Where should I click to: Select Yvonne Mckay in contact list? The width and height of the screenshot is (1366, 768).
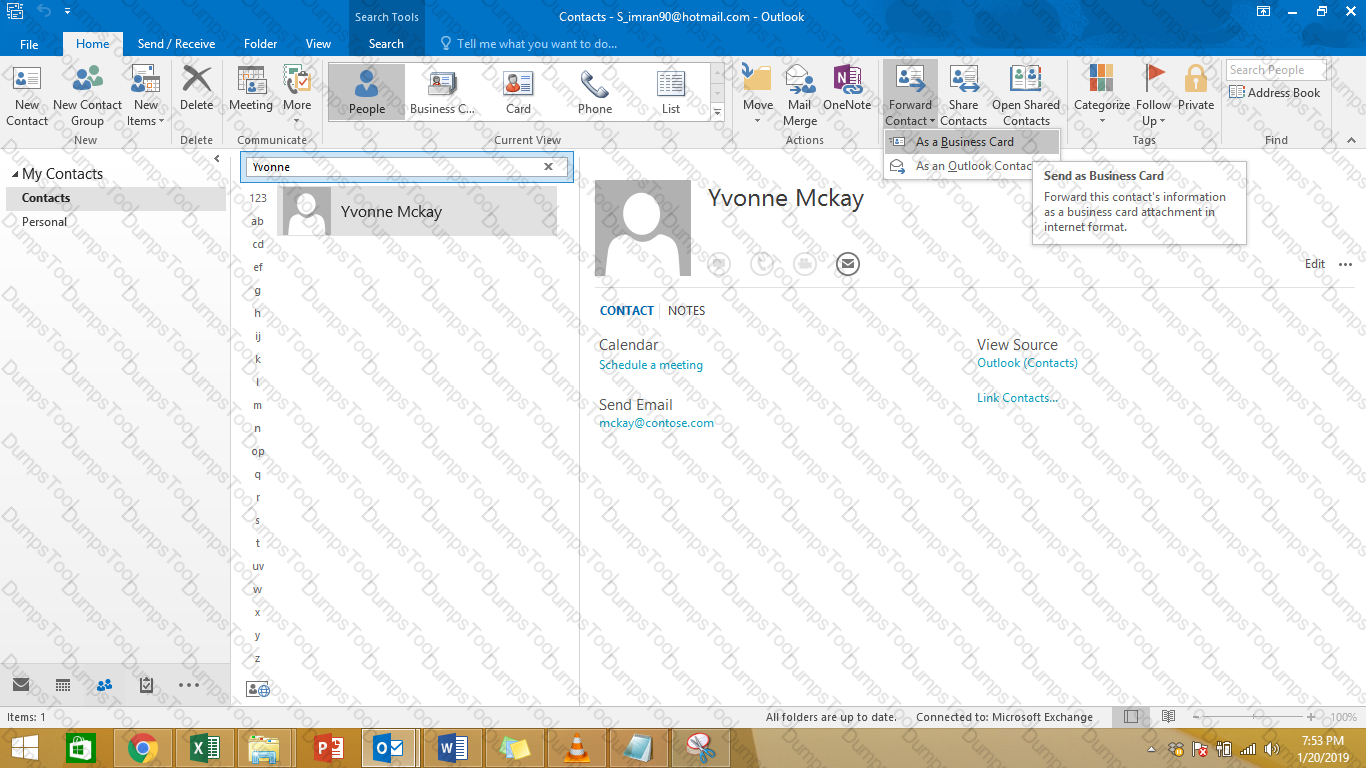pos(417,212)
